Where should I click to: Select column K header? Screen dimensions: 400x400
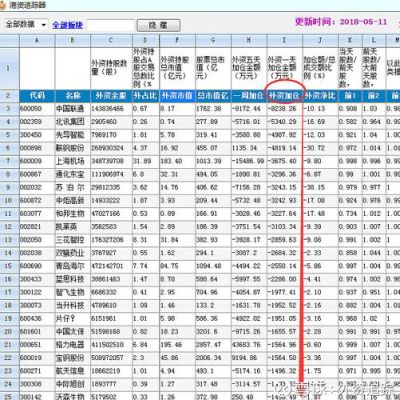coord(350,40)
